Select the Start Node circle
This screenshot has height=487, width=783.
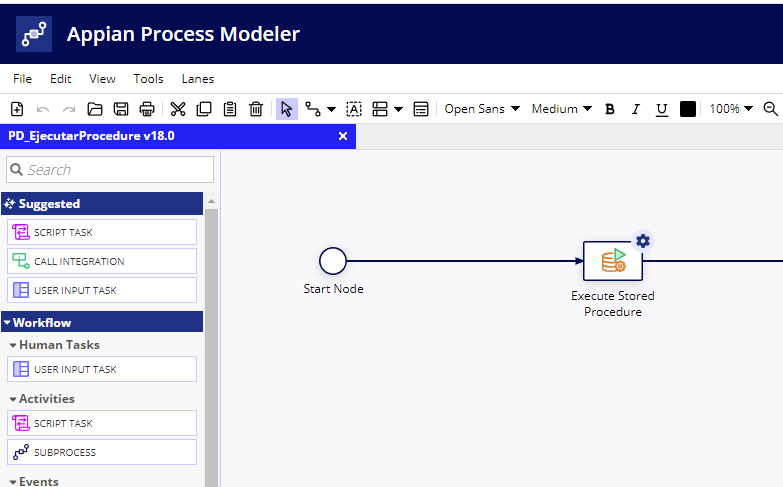point(333,261)
